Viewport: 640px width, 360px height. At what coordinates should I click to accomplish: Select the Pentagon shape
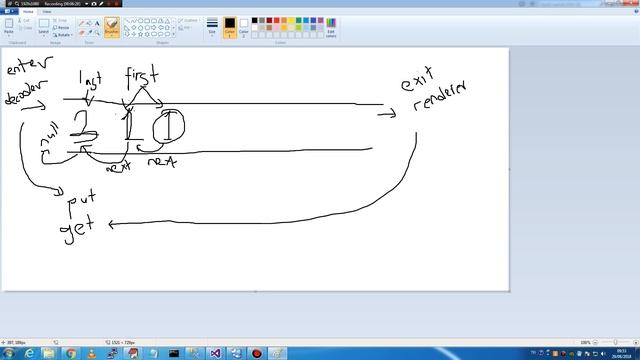[x=140, y=28]
